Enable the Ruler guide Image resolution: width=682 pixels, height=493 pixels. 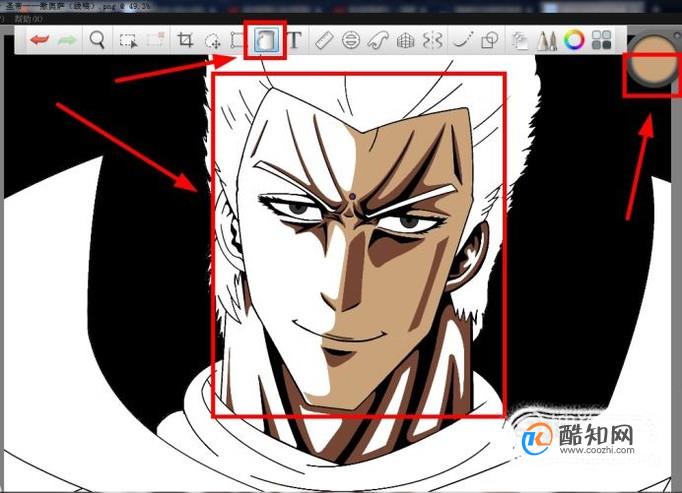click(x=324, y=40)
